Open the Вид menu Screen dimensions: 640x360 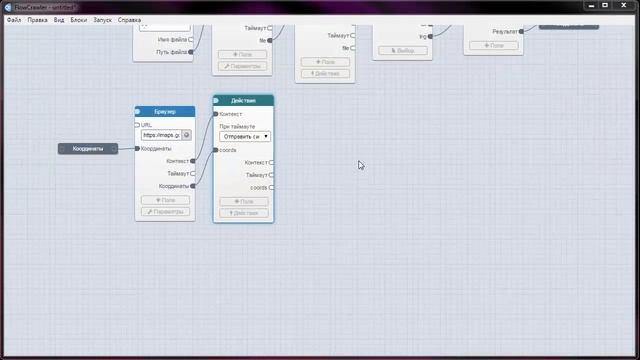click(59, 20)
